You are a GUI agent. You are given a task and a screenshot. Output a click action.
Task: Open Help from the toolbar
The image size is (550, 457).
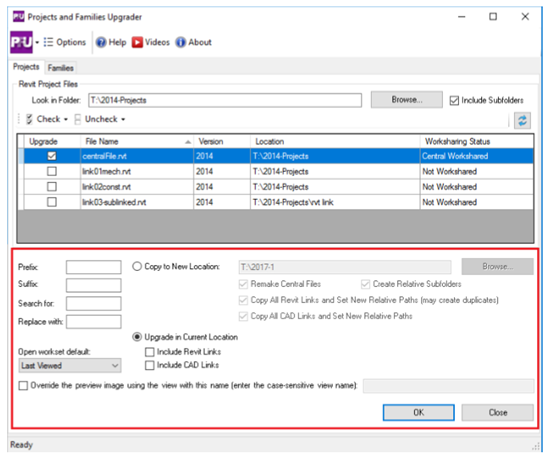click(111, 42)
